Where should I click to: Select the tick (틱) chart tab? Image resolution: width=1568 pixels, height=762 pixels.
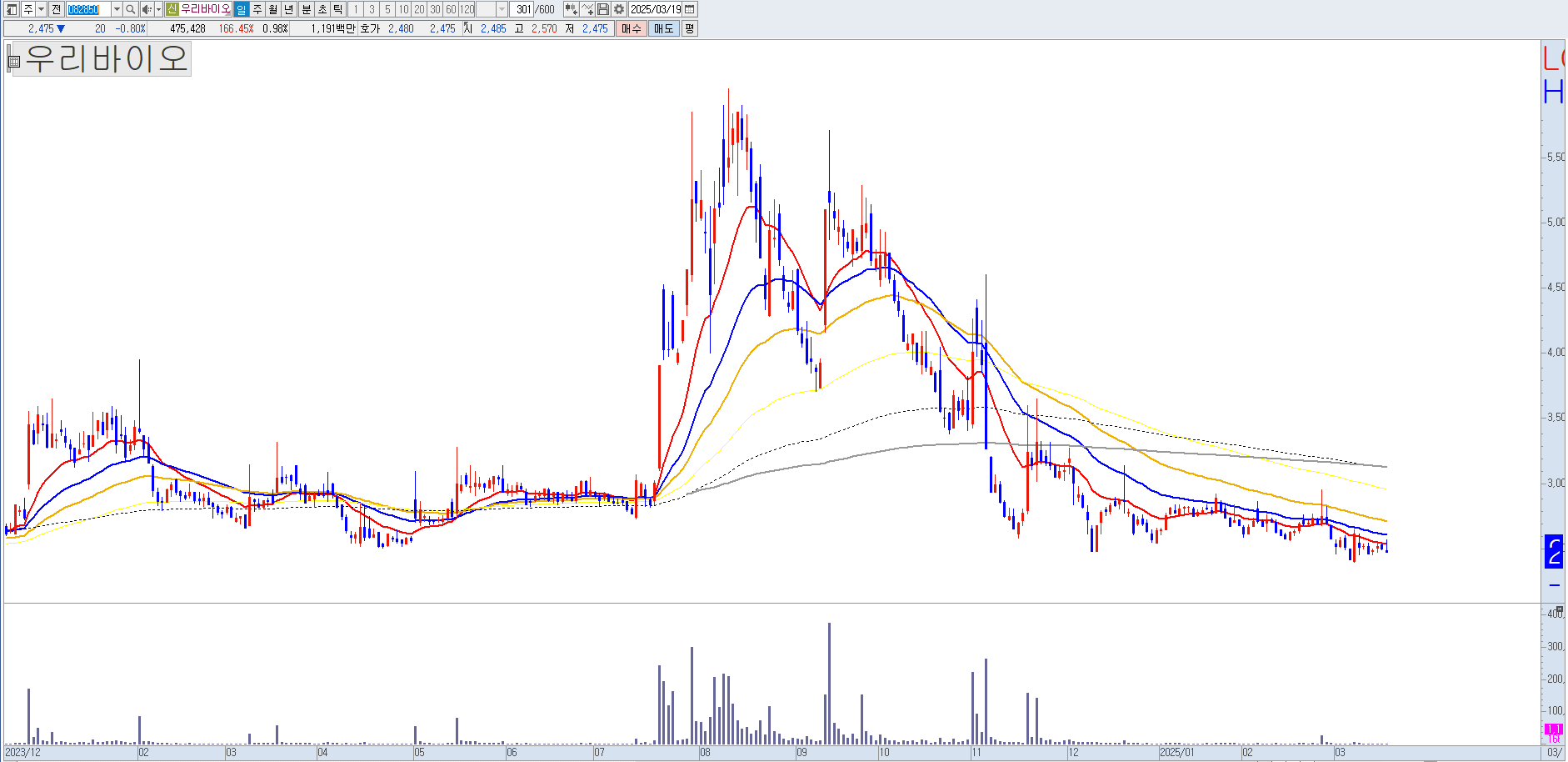point(337,9)
